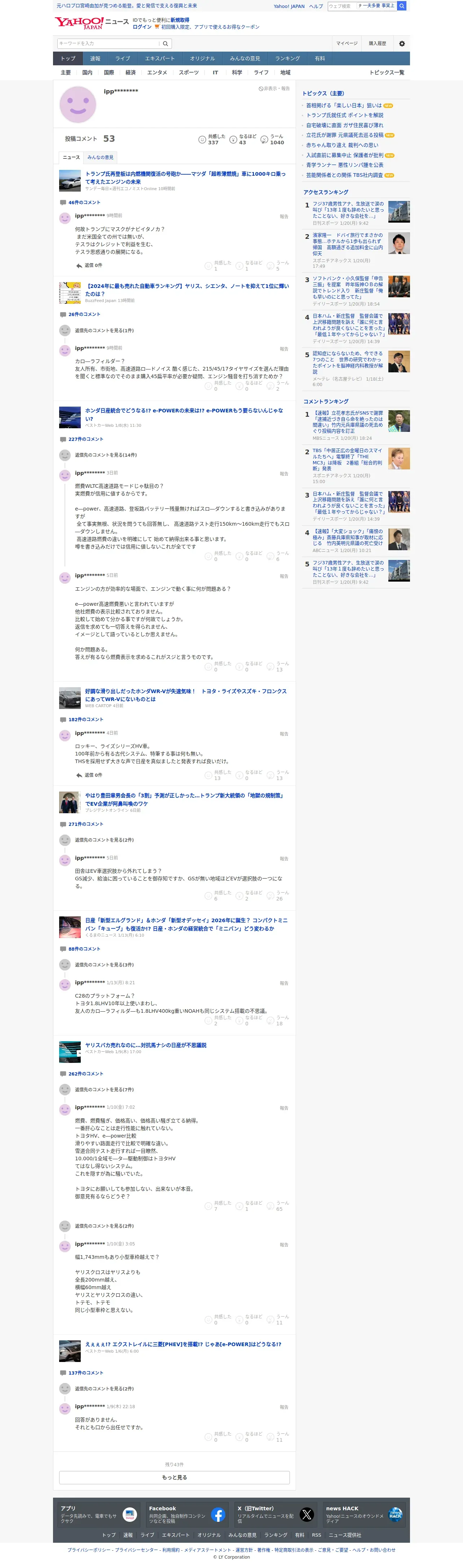Click the blue web search magnifier button

tap(402, 6)
